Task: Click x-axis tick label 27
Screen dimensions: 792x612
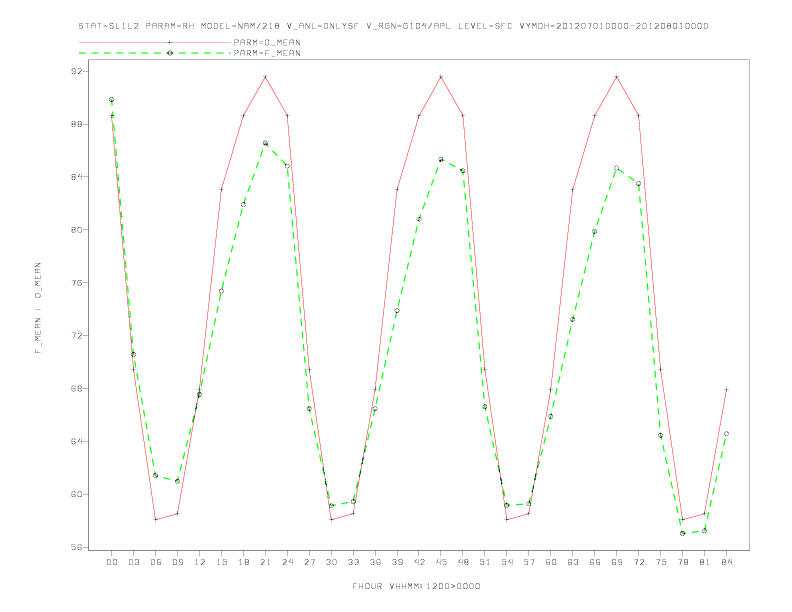Action: [309, 562]
